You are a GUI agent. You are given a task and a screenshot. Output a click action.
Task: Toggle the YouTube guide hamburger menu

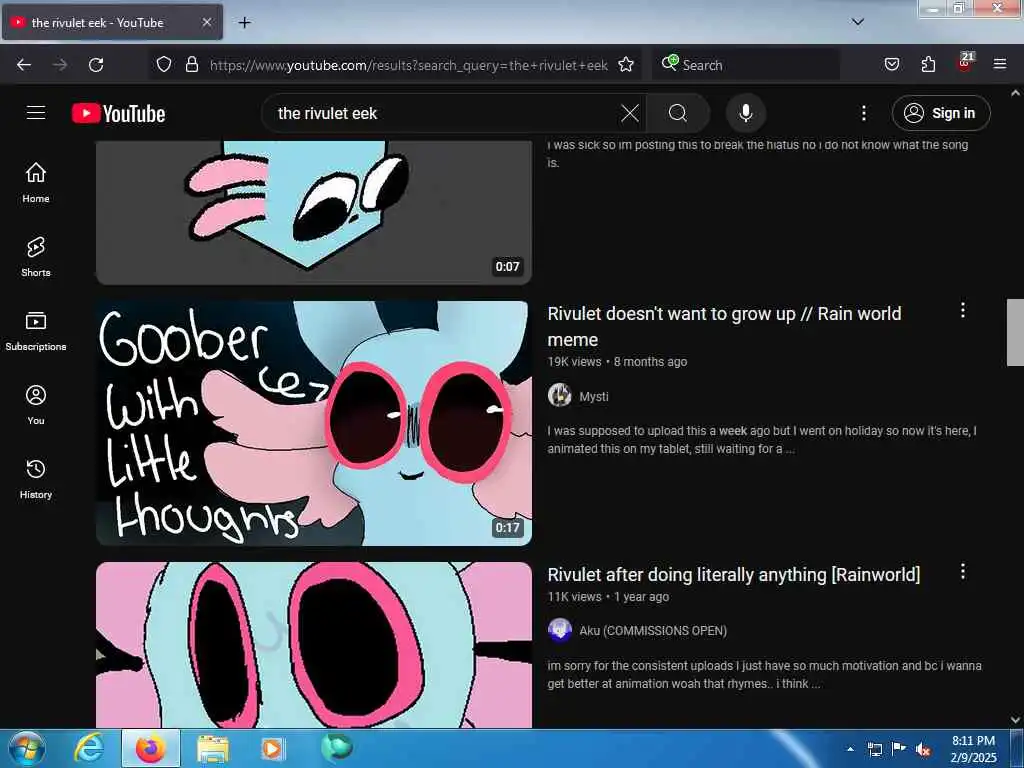[x=36, y=112]
